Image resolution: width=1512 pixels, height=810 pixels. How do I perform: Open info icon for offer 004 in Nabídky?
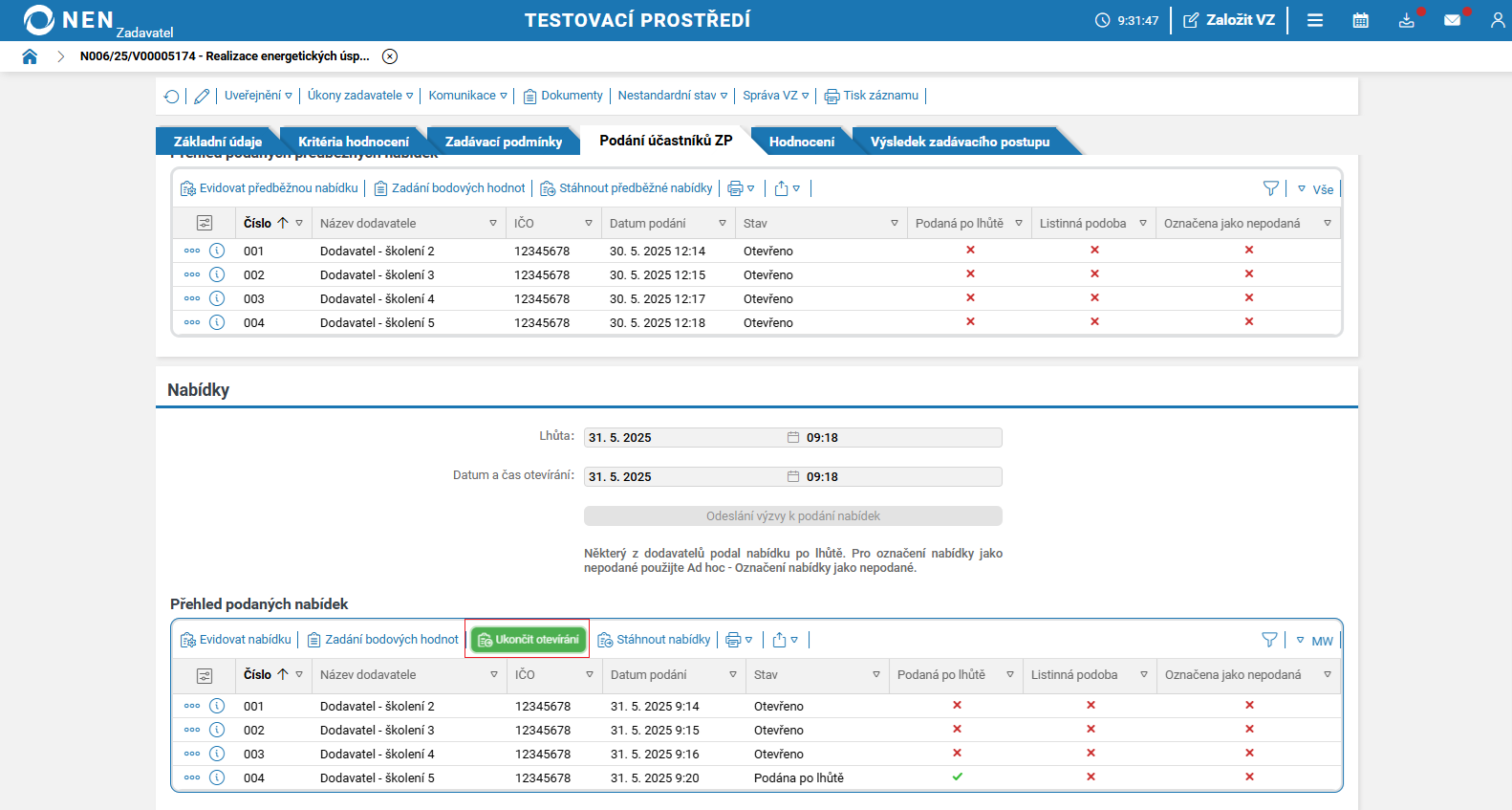point(217,777)
